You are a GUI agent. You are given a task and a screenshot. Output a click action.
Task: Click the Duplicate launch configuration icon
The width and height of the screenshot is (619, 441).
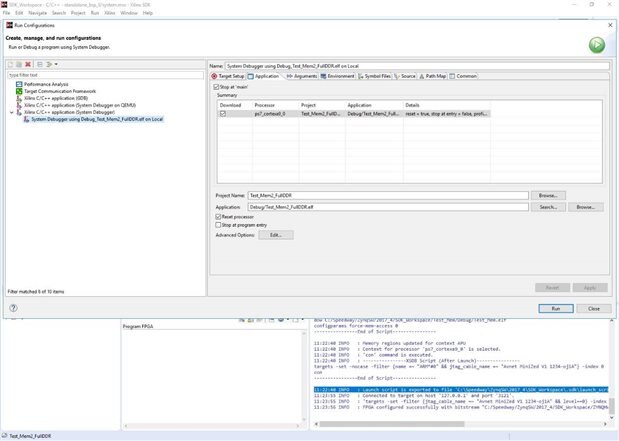point(19,64)
